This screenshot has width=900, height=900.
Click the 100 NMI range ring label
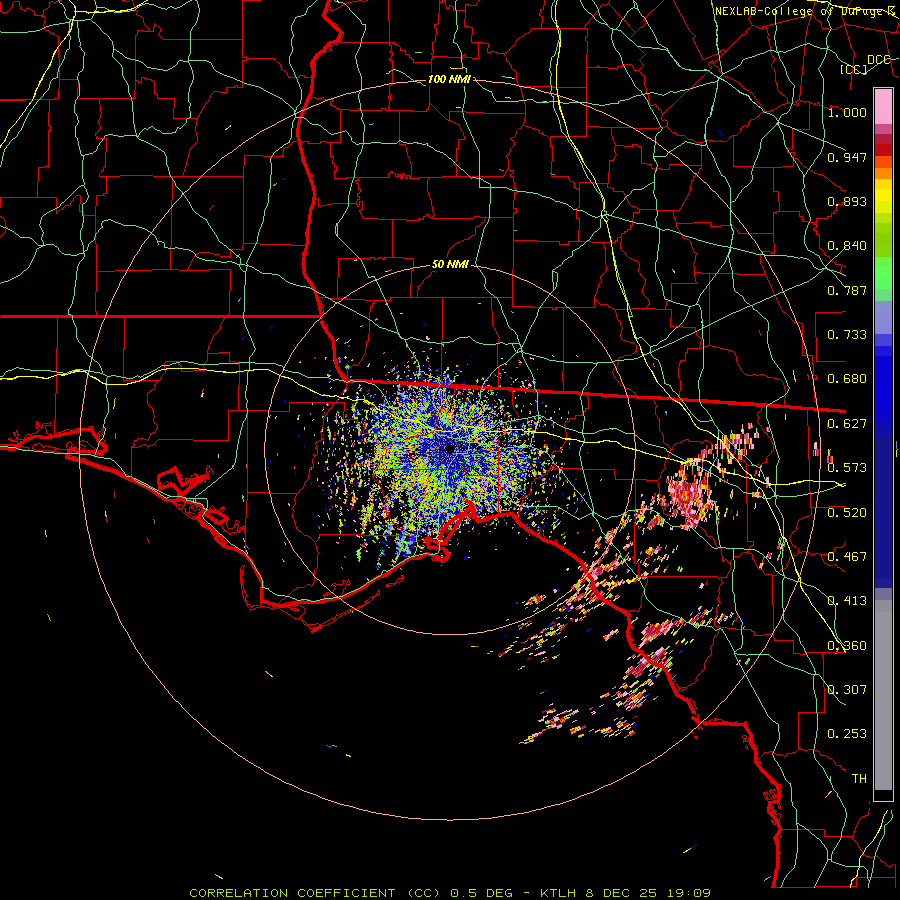(x=449, y=79)
